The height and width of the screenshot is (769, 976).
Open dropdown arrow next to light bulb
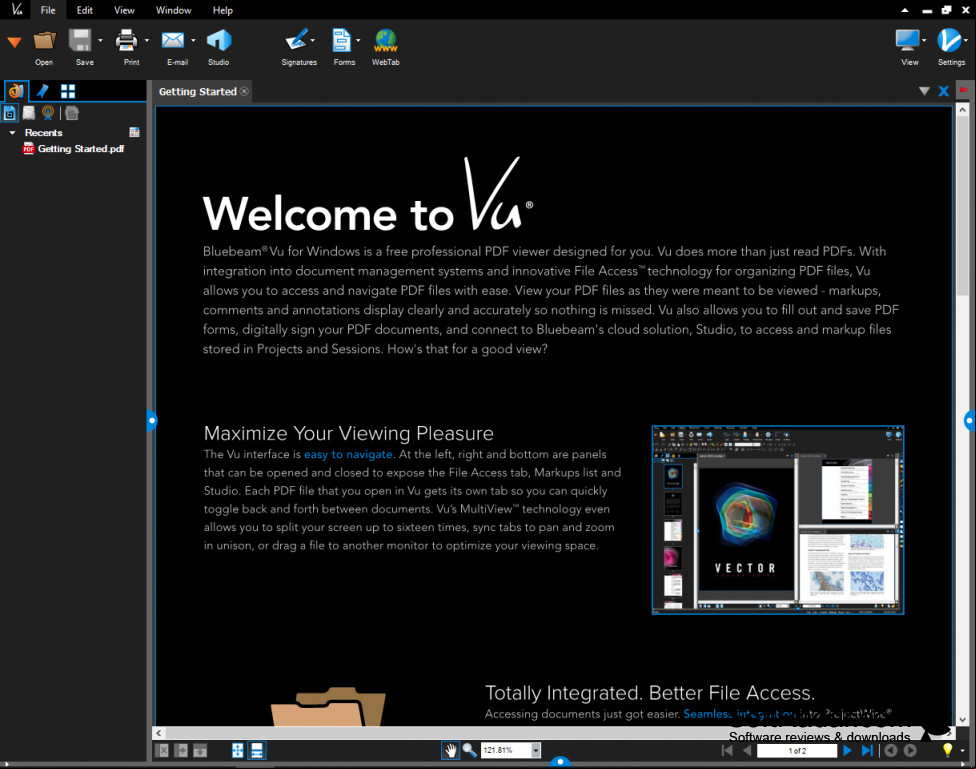coord(963,750)
